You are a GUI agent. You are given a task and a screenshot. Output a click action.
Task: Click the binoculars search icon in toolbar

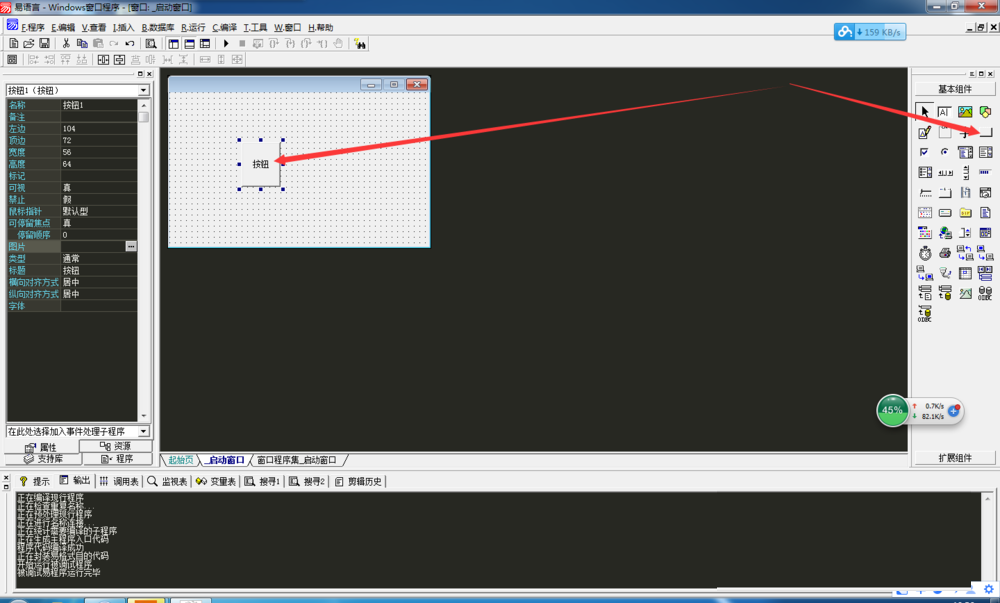coord(360,43)
